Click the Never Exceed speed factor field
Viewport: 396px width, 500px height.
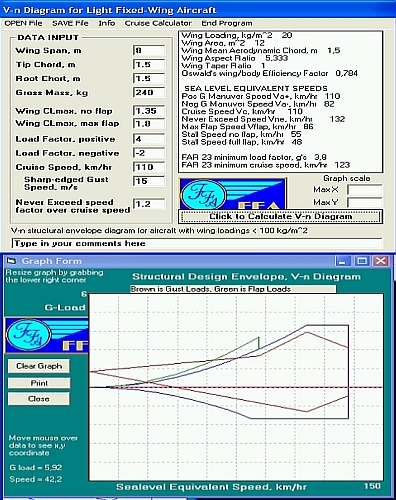coord(149,204)
